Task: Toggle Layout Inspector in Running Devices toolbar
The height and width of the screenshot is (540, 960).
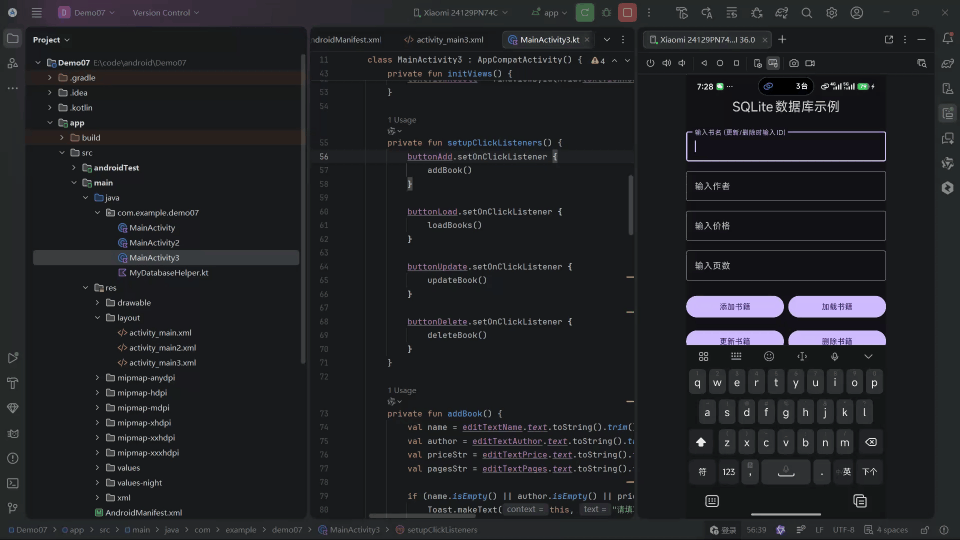Action: [921, 63]
